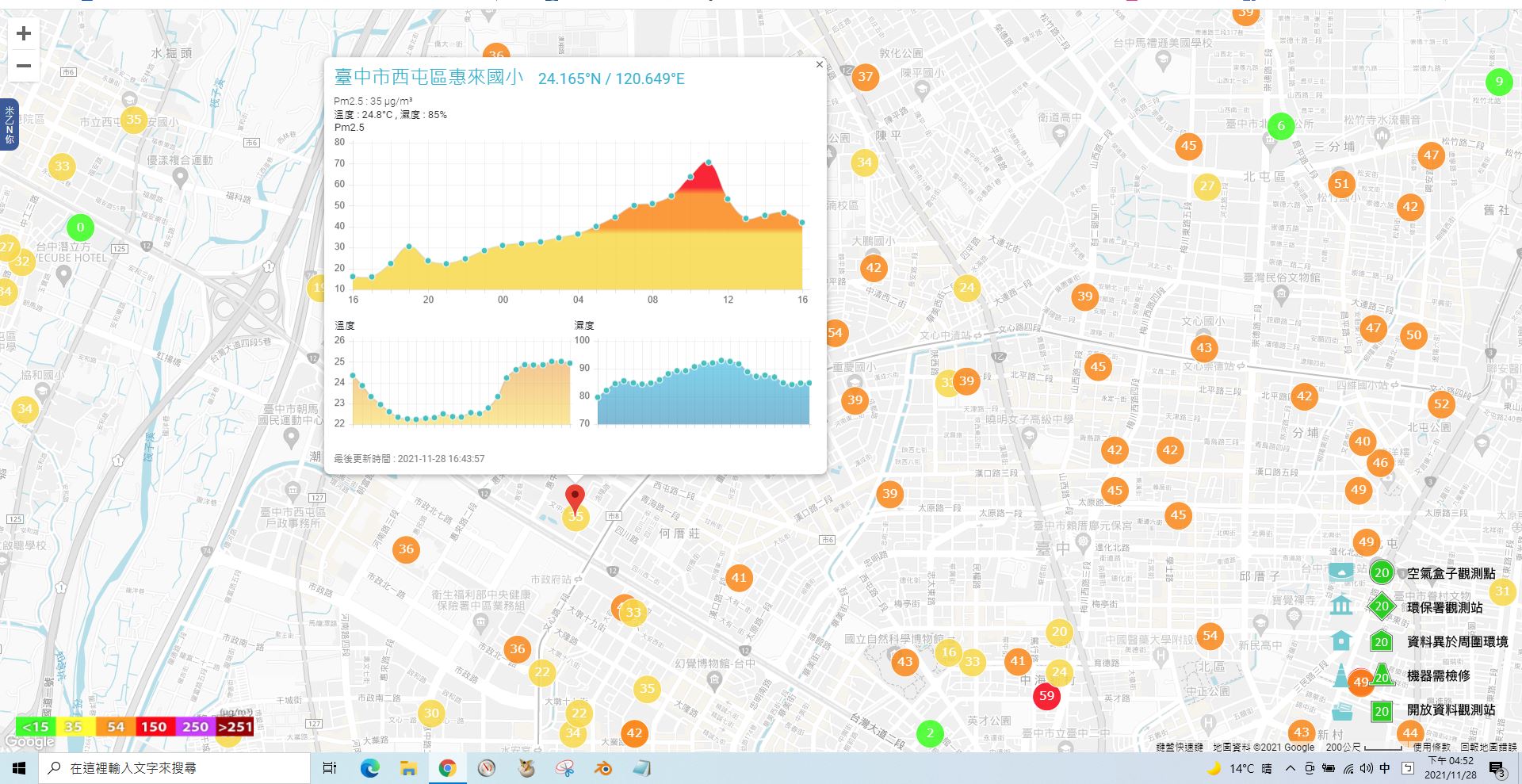Open 回報地圖錯誤 link

[x=1488, y=748]
